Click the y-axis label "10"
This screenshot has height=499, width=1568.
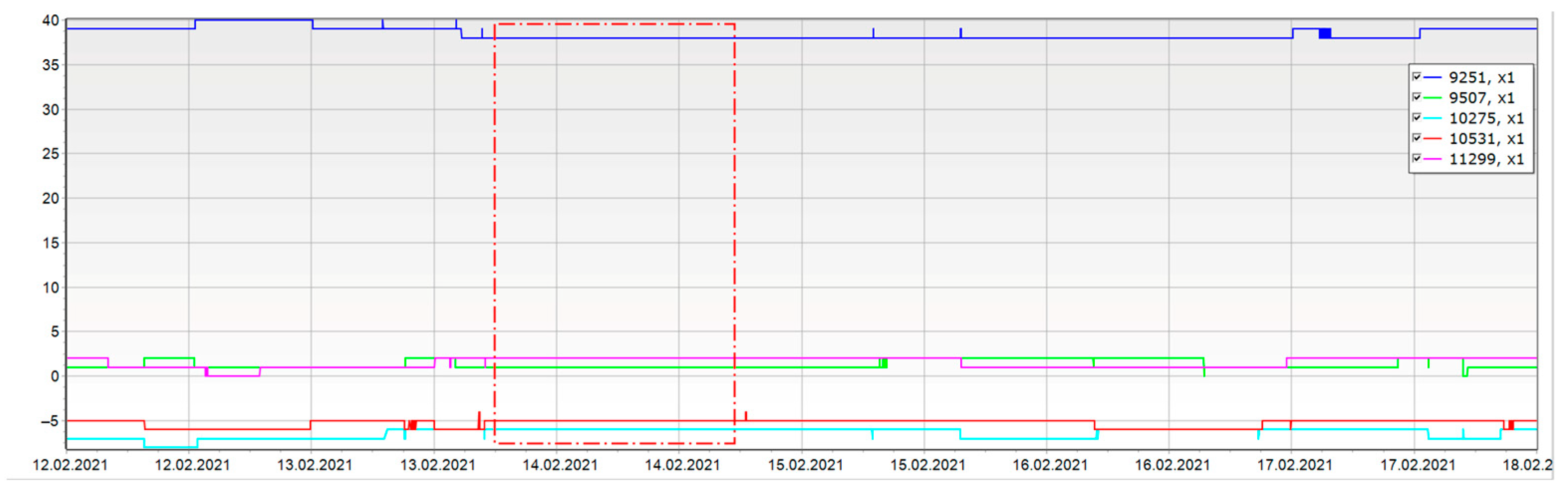click(x=50, y=287)
